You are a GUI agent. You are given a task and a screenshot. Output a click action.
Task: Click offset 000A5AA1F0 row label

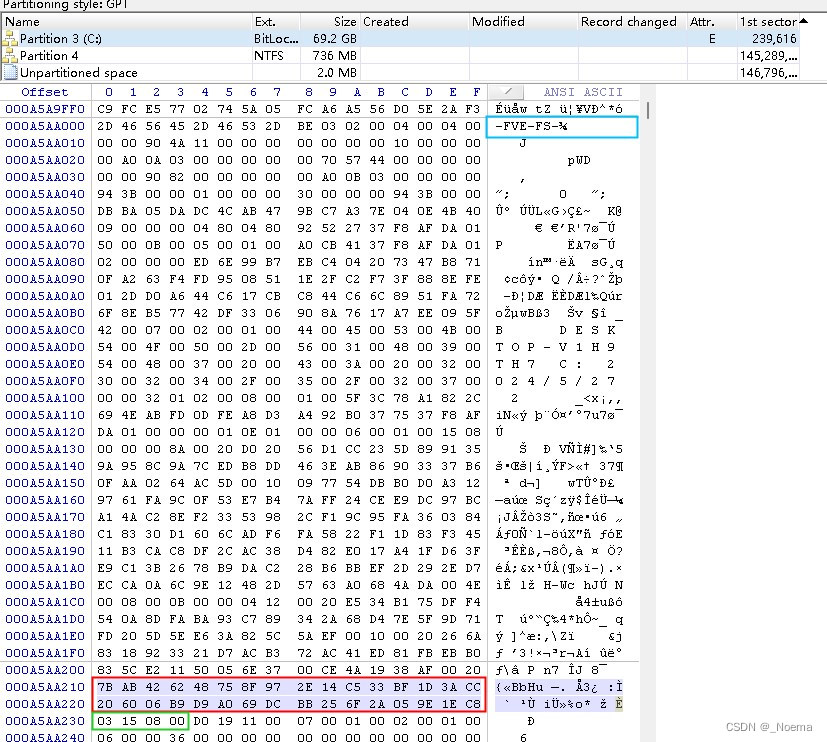click(45, 653)
